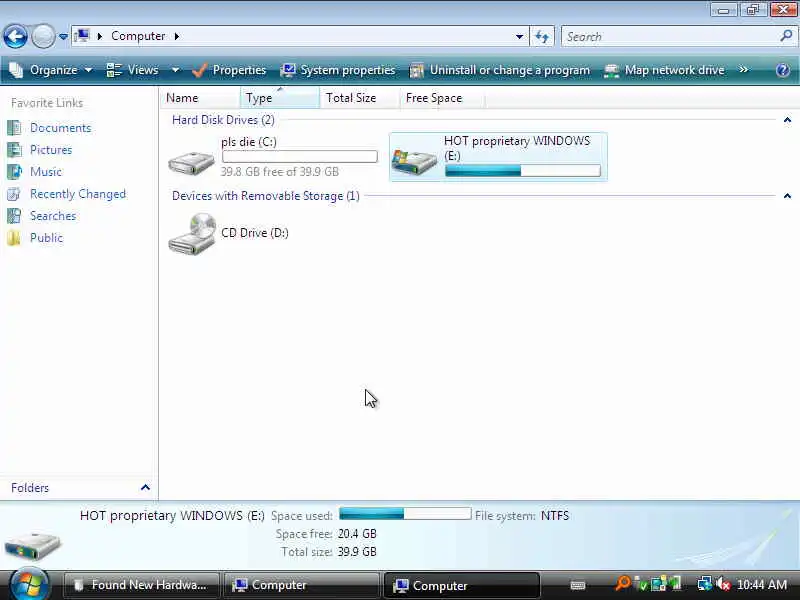The width and height of the screenshot is (800, 600).
Task: Open System properties from toolbar
Action: click(x=338, y=70)
